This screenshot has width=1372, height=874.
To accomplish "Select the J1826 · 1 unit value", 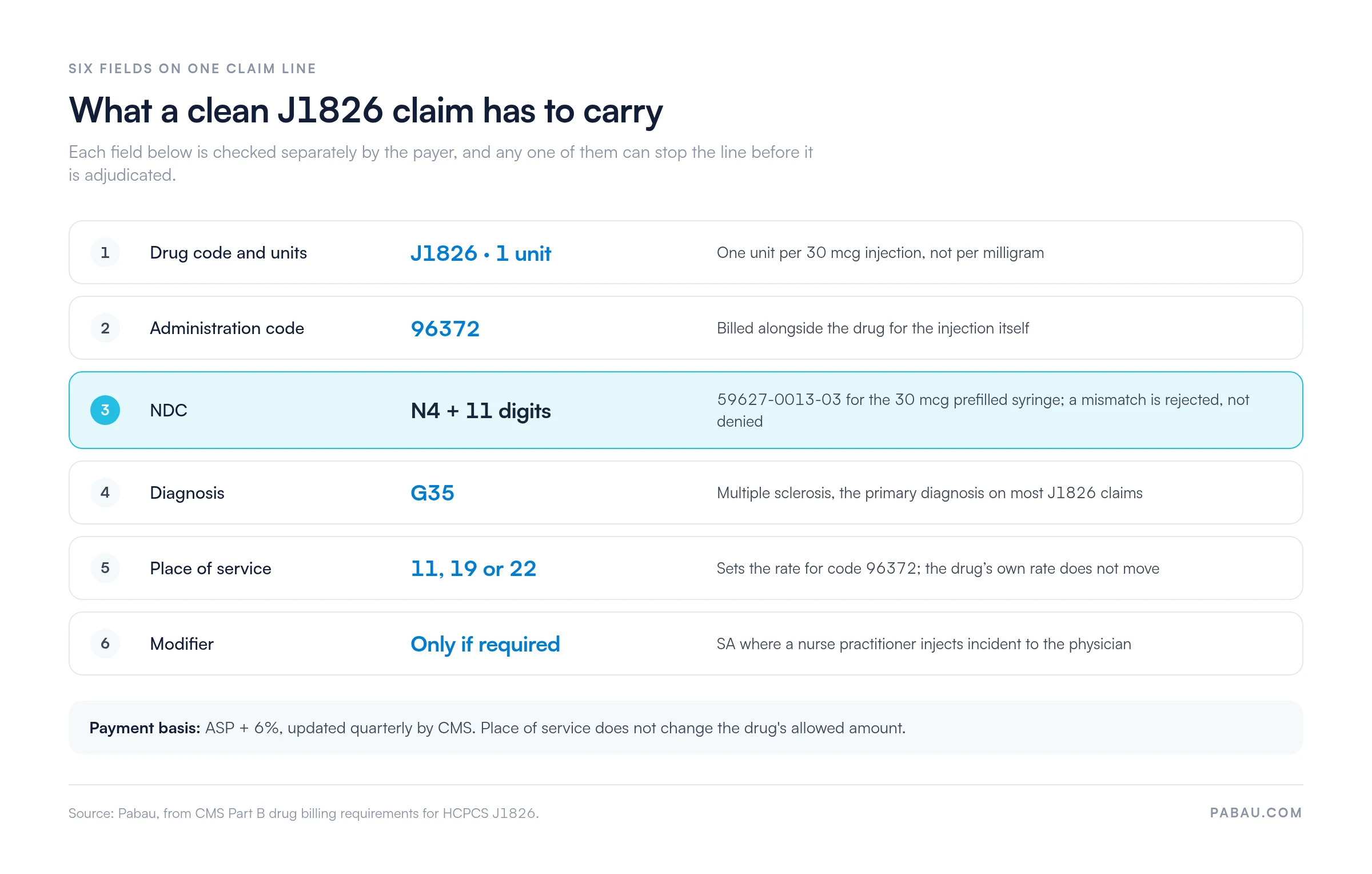I will 481,253.
